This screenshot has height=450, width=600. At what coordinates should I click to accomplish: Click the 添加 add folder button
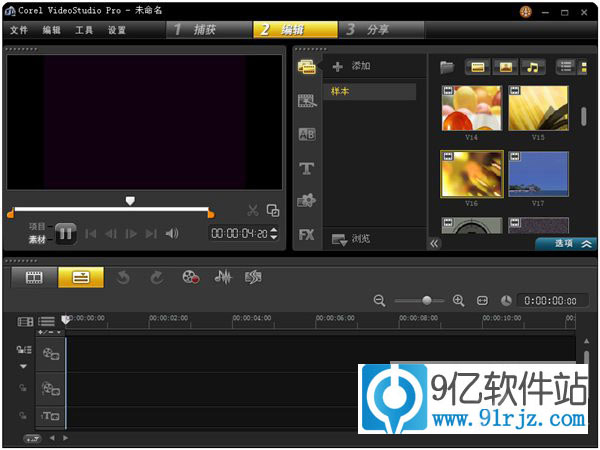[x=351, y=66]
